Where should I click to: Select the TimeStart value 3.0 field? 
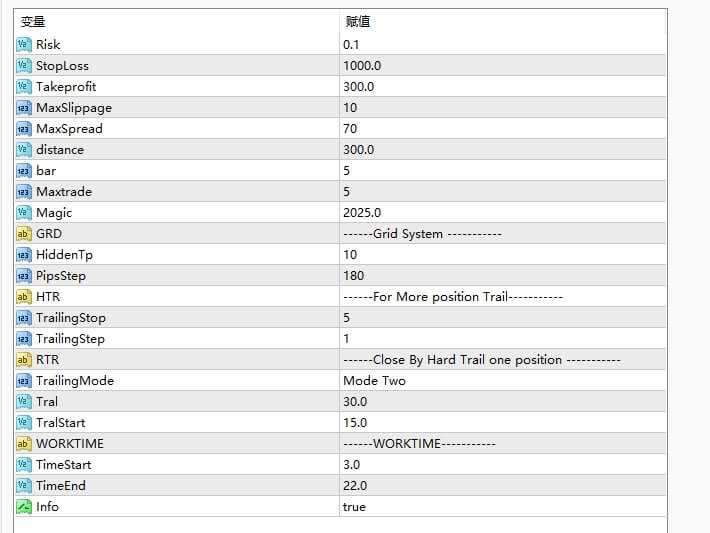(x=351, y=465)
